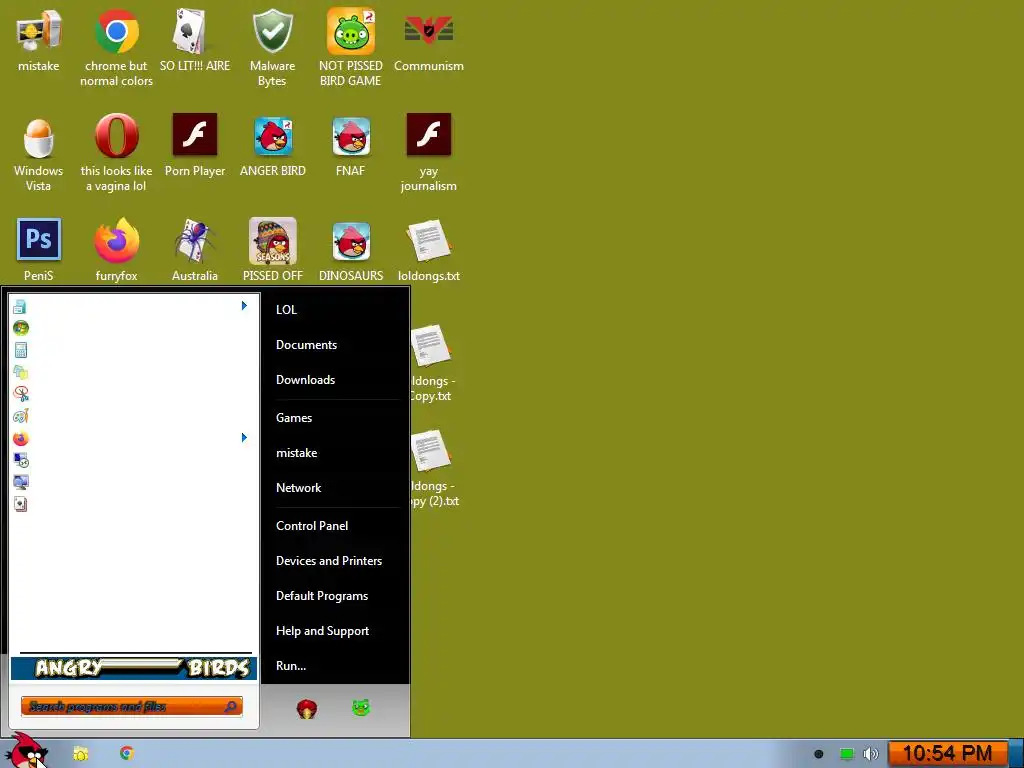The width and height of the screenshot is (1024, 768).
Task: Open the 'Porn Player' Flash icon
Action: point(195,145)
